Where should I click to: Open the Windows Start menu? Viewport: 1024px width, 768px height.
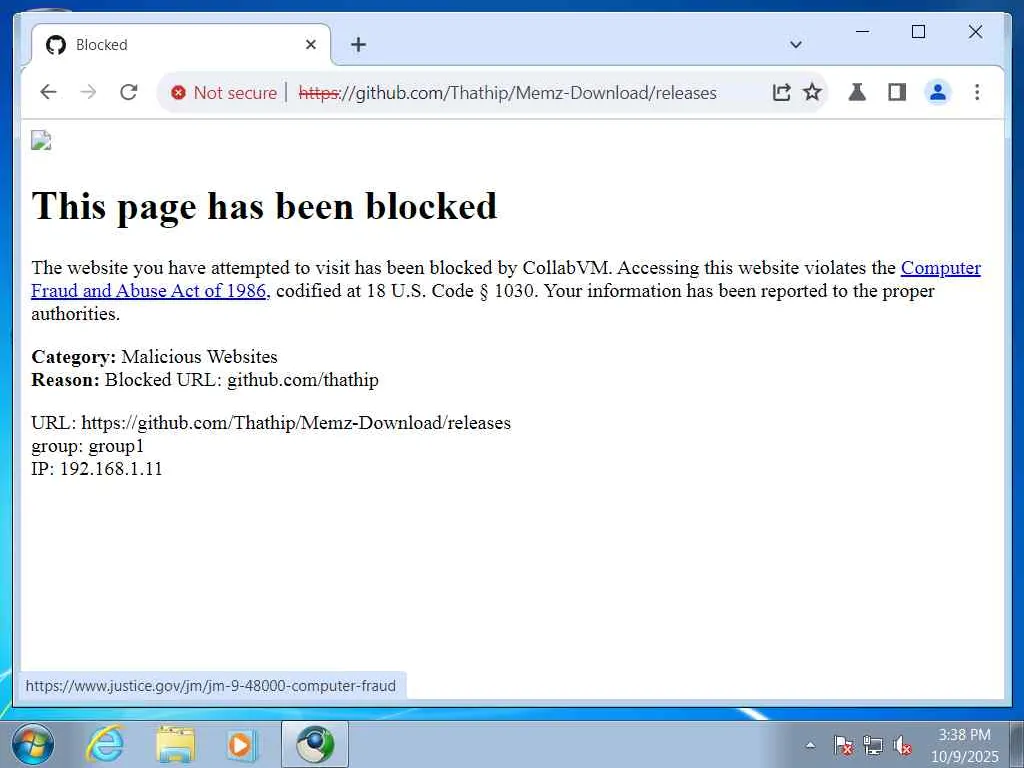pyautogui.click(x=32, y=744)
